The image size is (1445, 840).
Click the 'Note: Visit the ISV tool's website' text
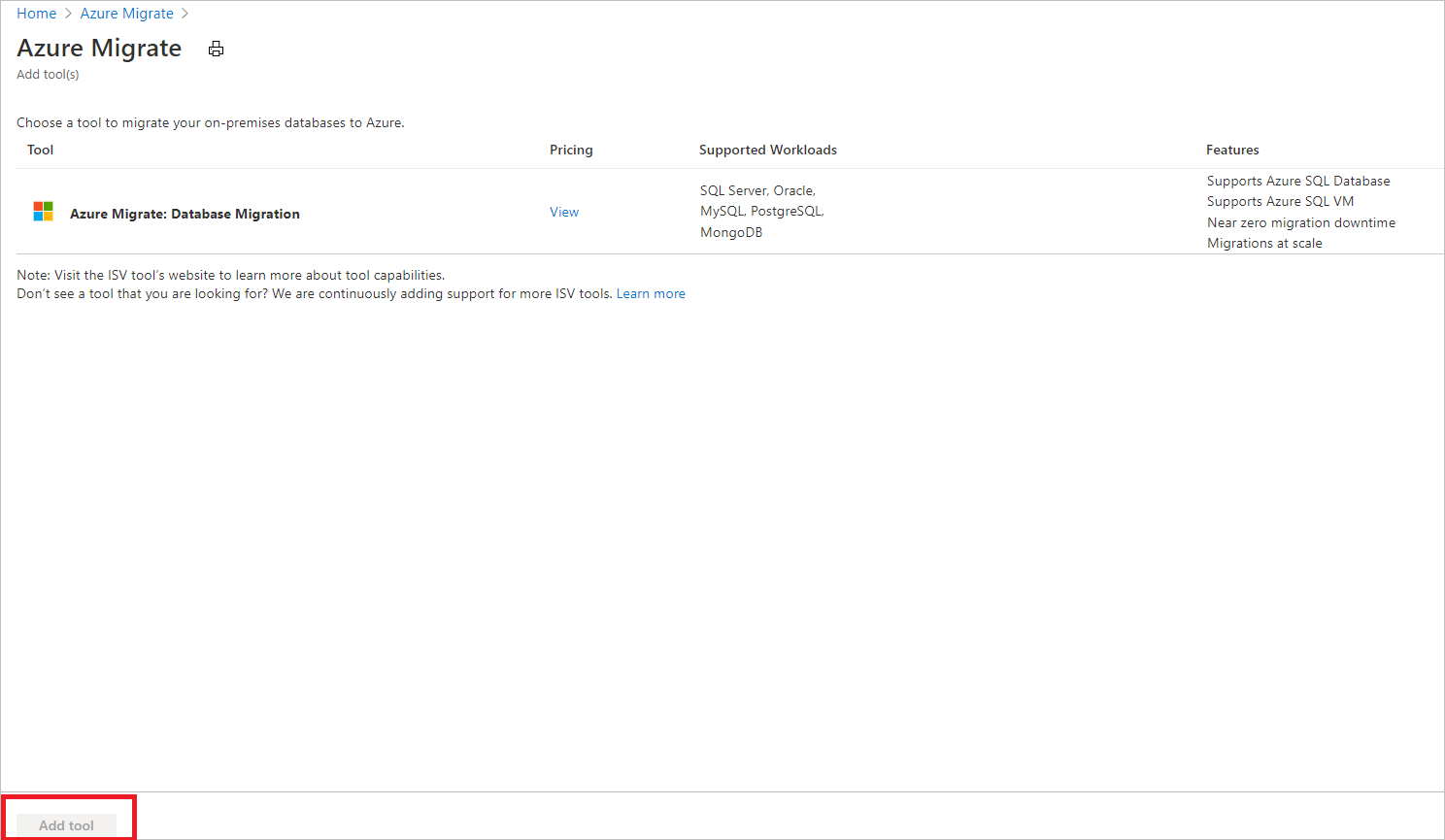[231, 275]
